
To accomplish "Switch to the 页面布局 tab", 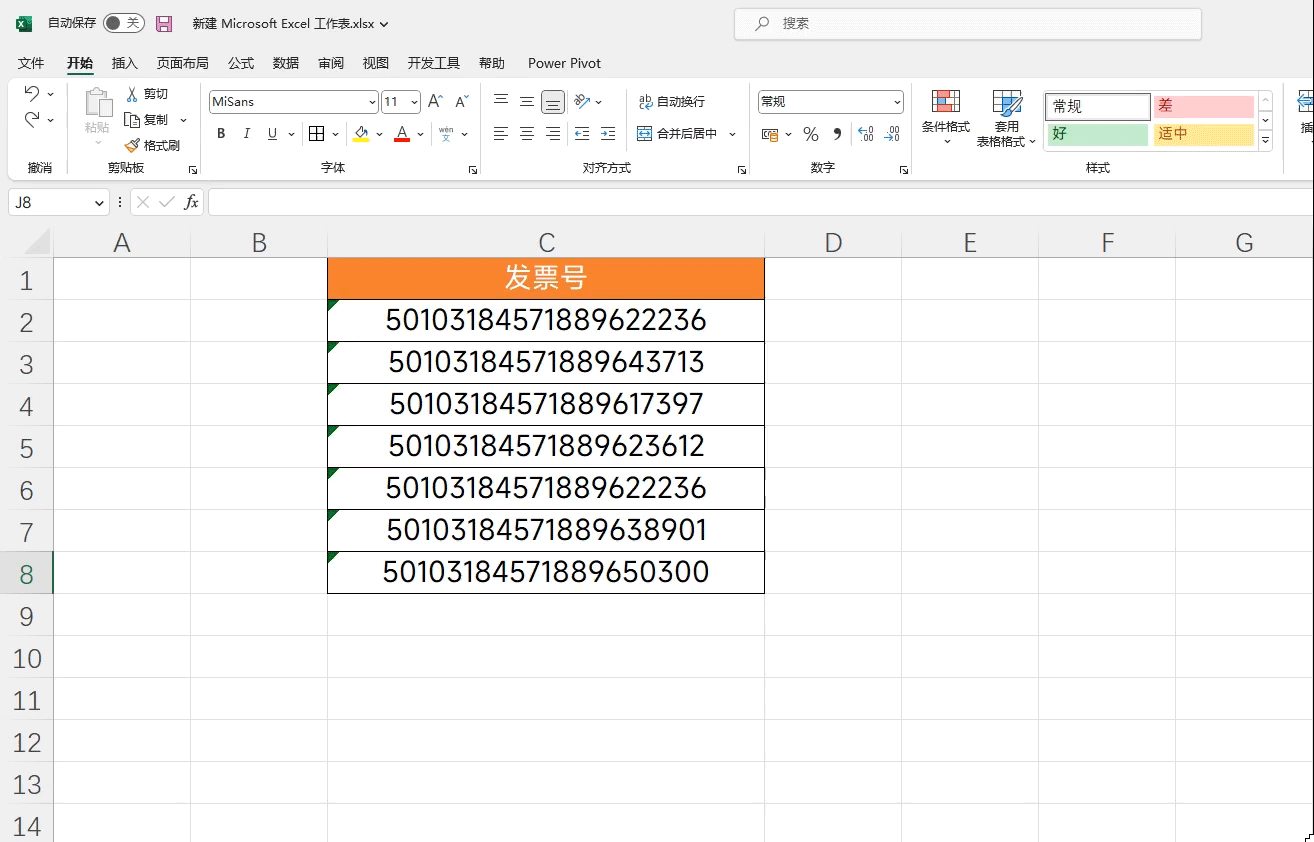I will 183,63.
